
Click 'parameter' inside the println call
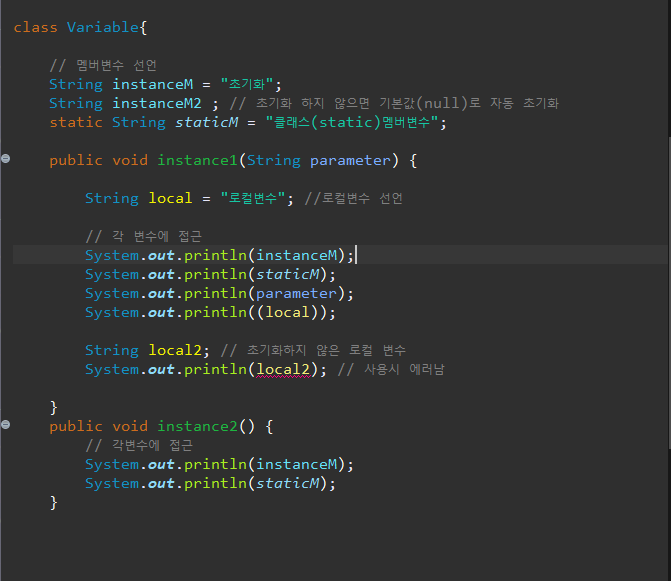pos(297,293)
